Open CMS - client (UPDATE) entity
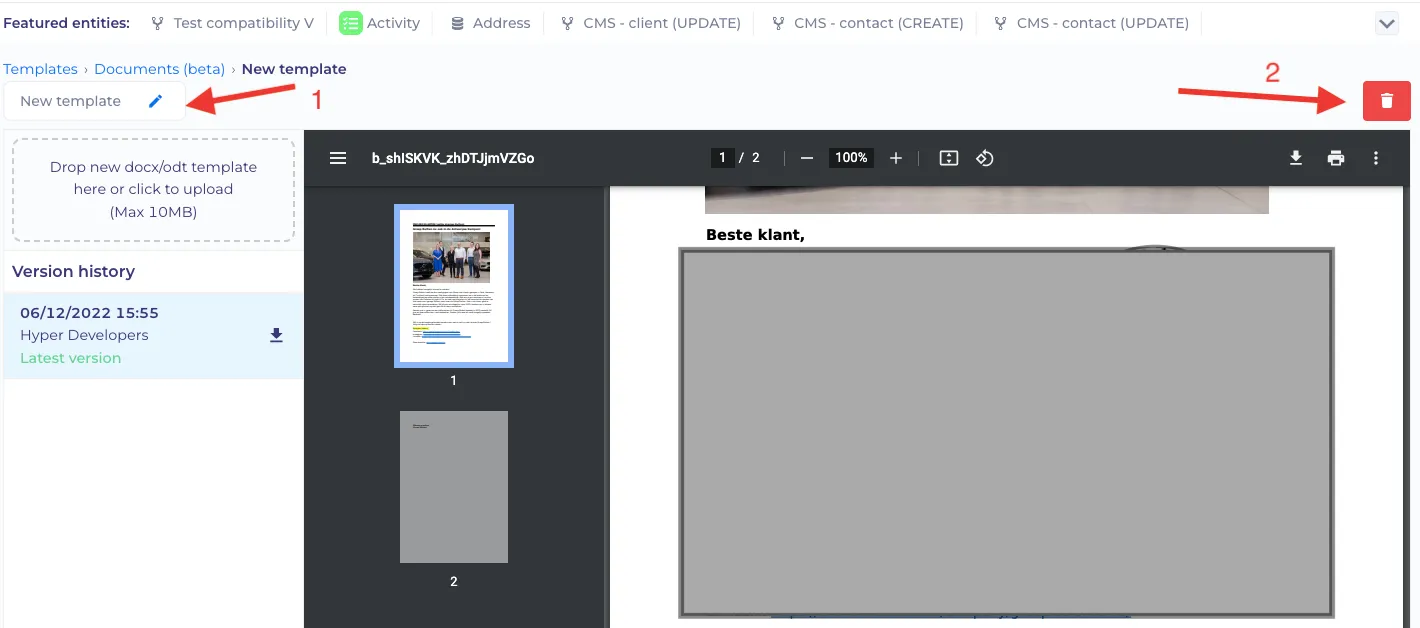The width and height of the screenshot is (1420, 628). click(x=651, y=23)
